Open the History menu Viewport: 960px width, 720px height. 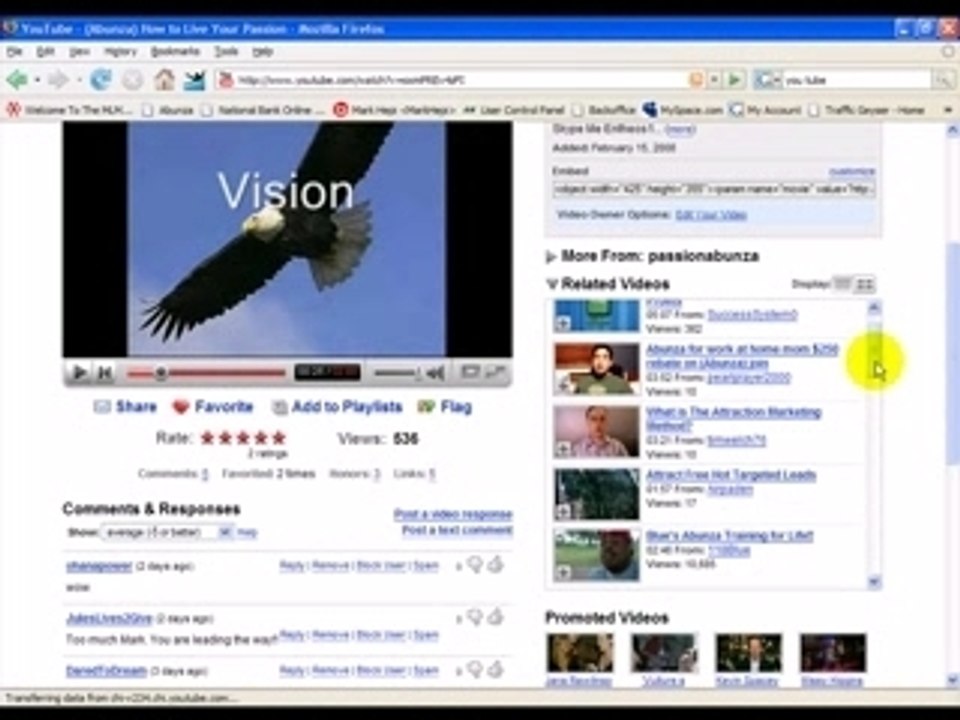[x=120, y=52]
